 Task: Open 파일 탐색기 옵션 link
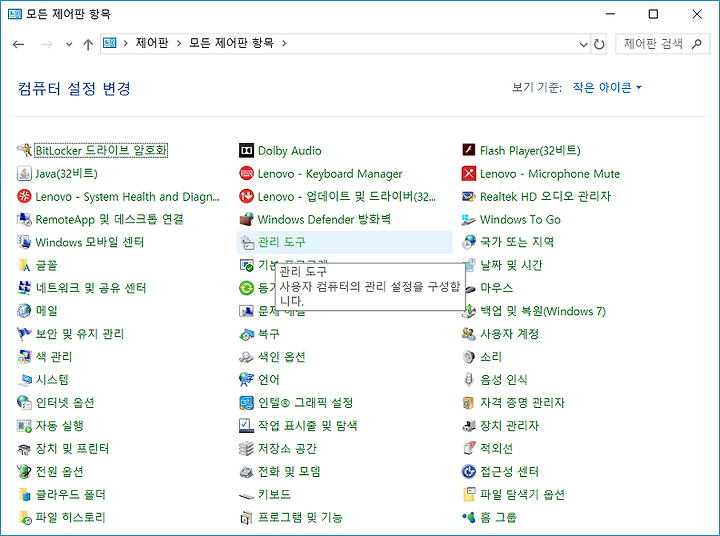coord(522,494)
